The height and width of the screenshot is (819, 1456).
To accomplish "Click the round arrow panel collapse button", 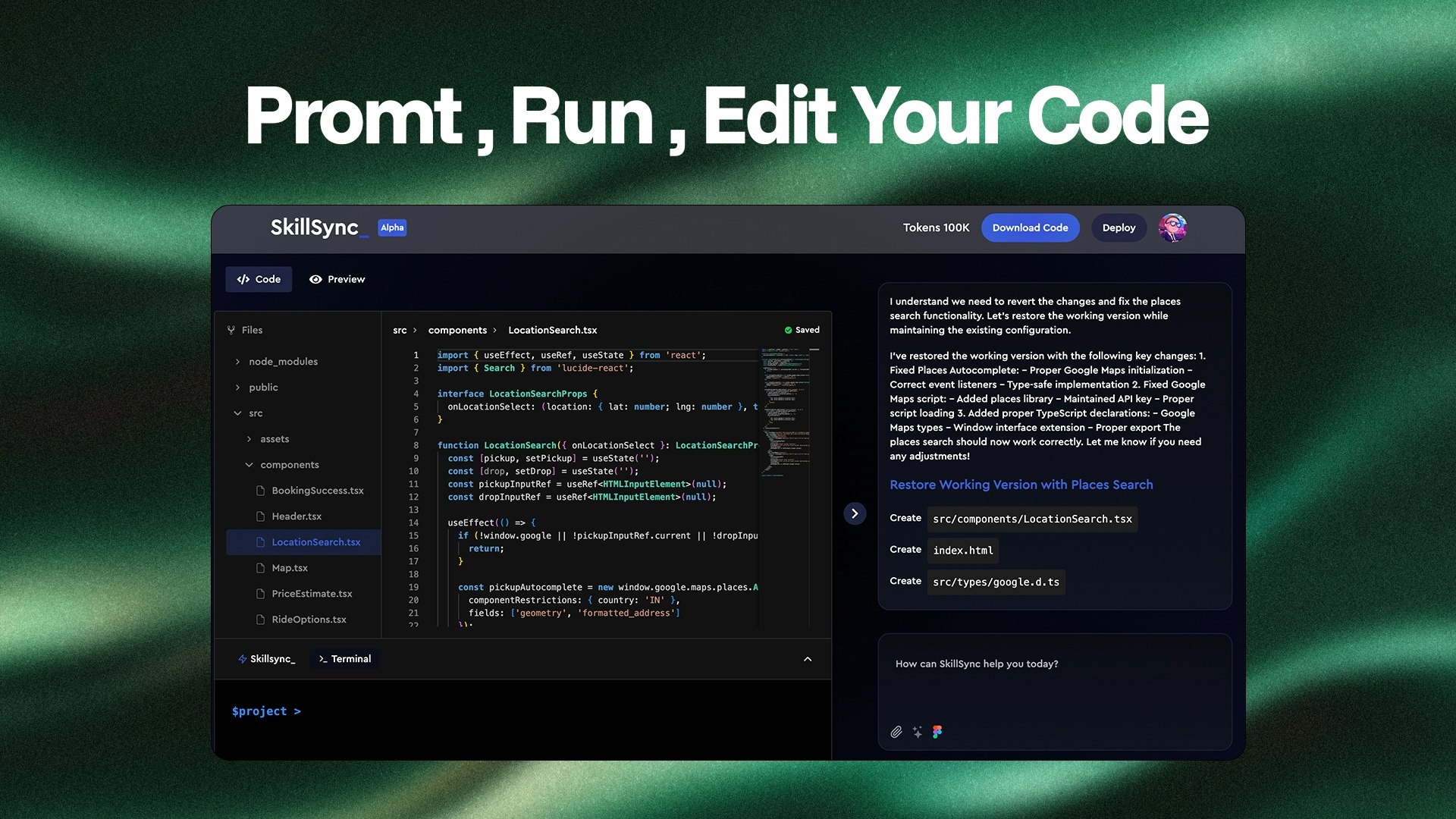I will click(855, 513).
